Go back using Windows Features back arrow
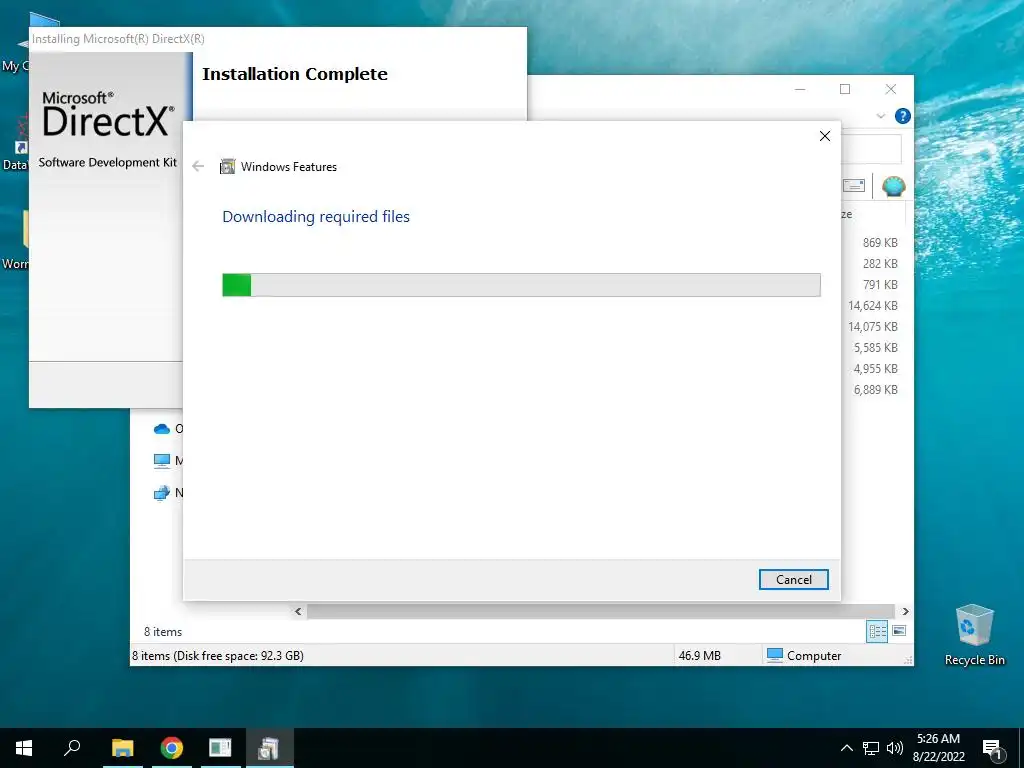The width and height of the screenshot is (1024, 768). click(x=198, y=167)
